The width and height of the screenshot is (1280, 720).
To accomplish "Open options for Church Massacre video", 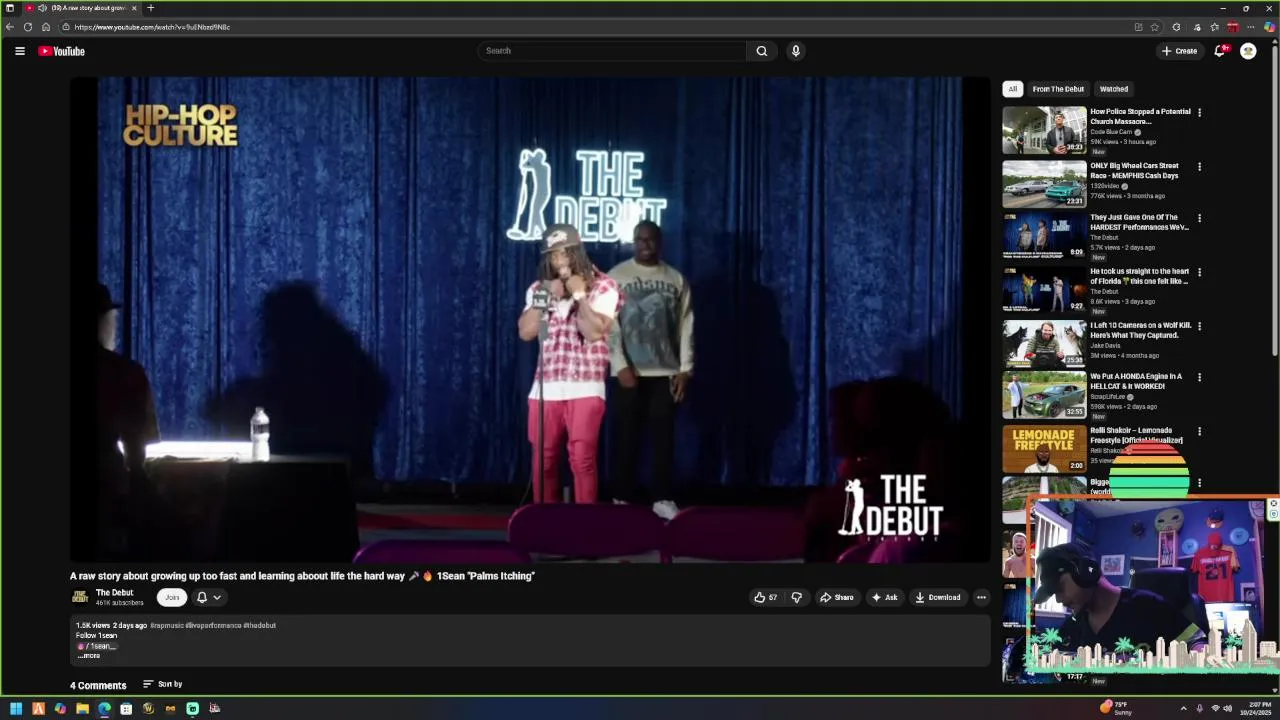I will pyautogui.click(x=1199, y=112).
